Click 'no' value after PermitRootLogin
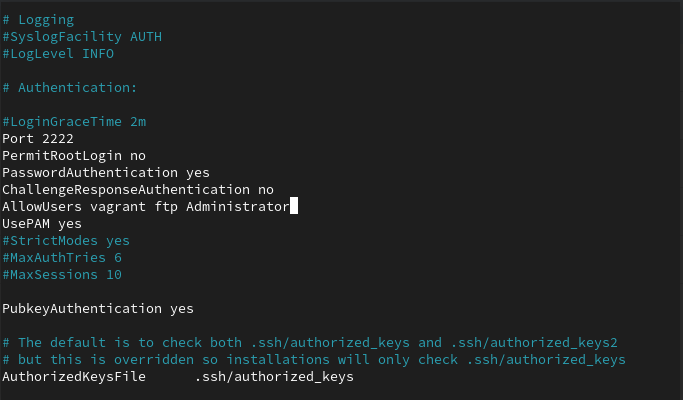This screenshot has width=683, height=400. [138, 156]
